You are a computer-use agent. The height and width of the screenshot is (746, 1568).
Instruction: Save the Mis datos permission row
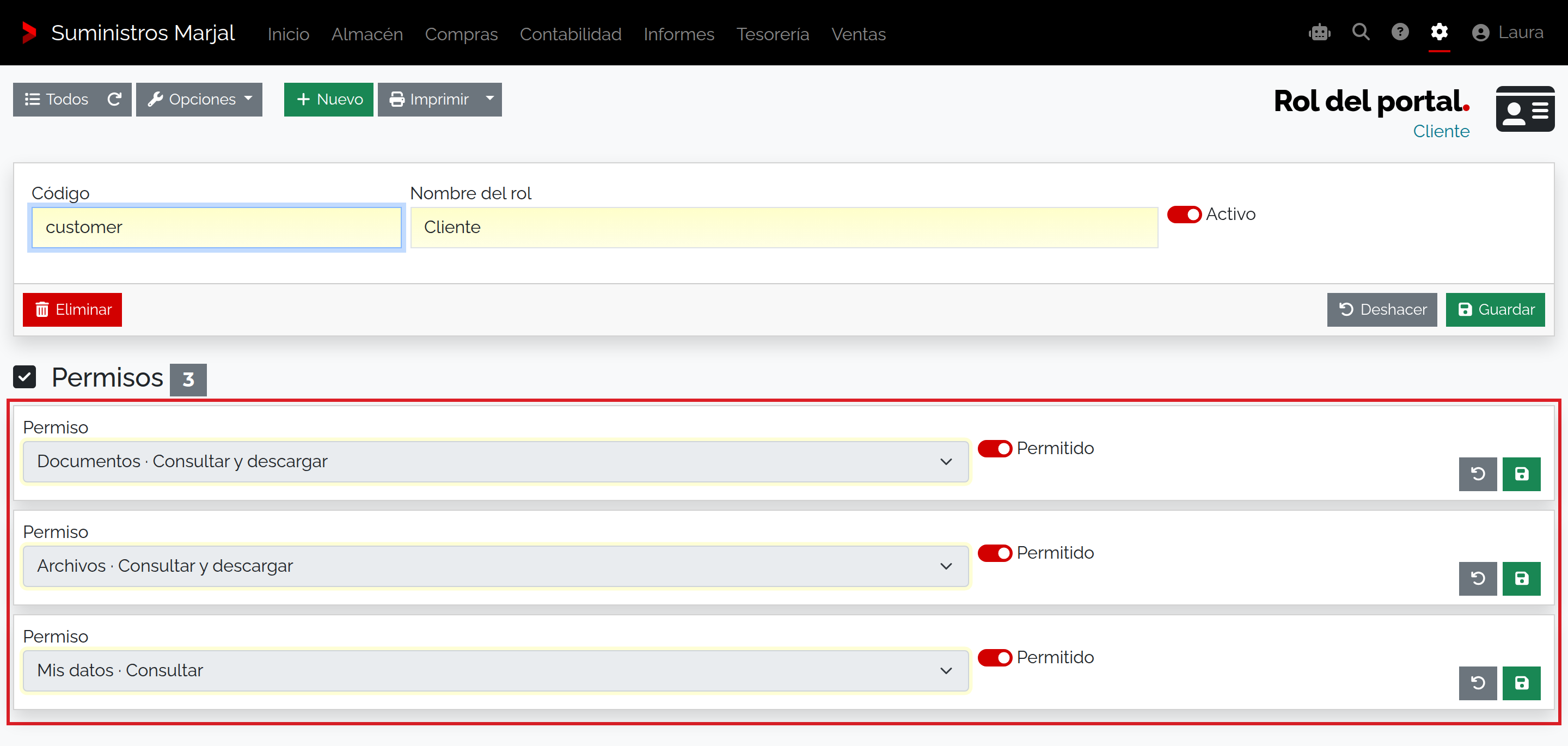[x=1521, y=683]
